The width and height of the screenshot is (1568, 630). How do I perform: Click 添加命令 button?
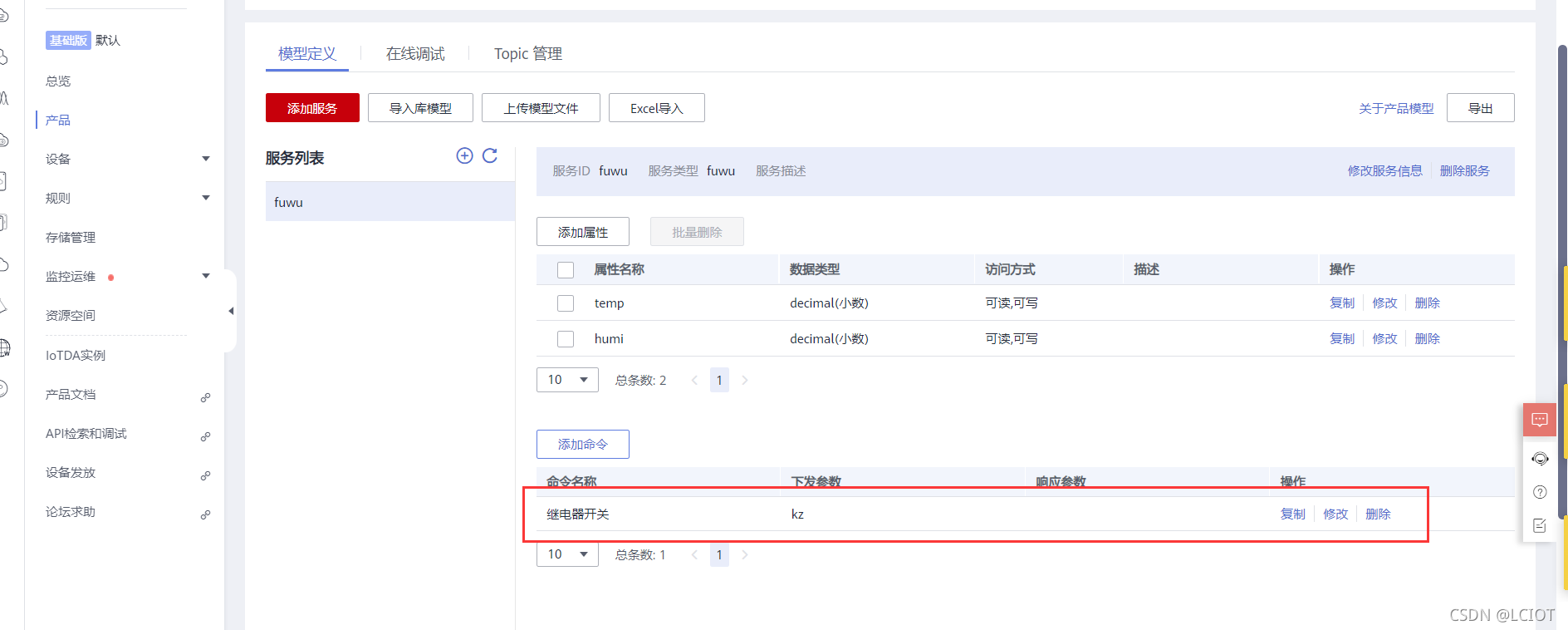583,444
